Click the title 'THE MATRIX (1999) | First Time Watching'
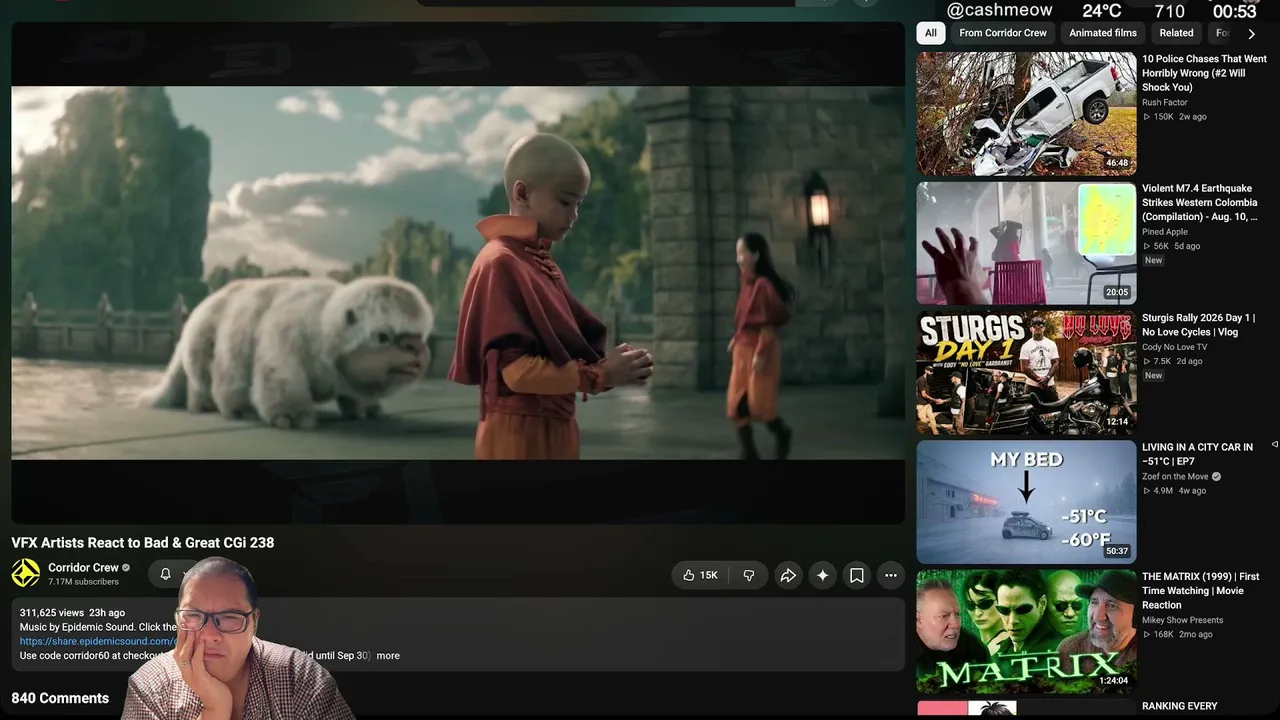 point(1200,590)
